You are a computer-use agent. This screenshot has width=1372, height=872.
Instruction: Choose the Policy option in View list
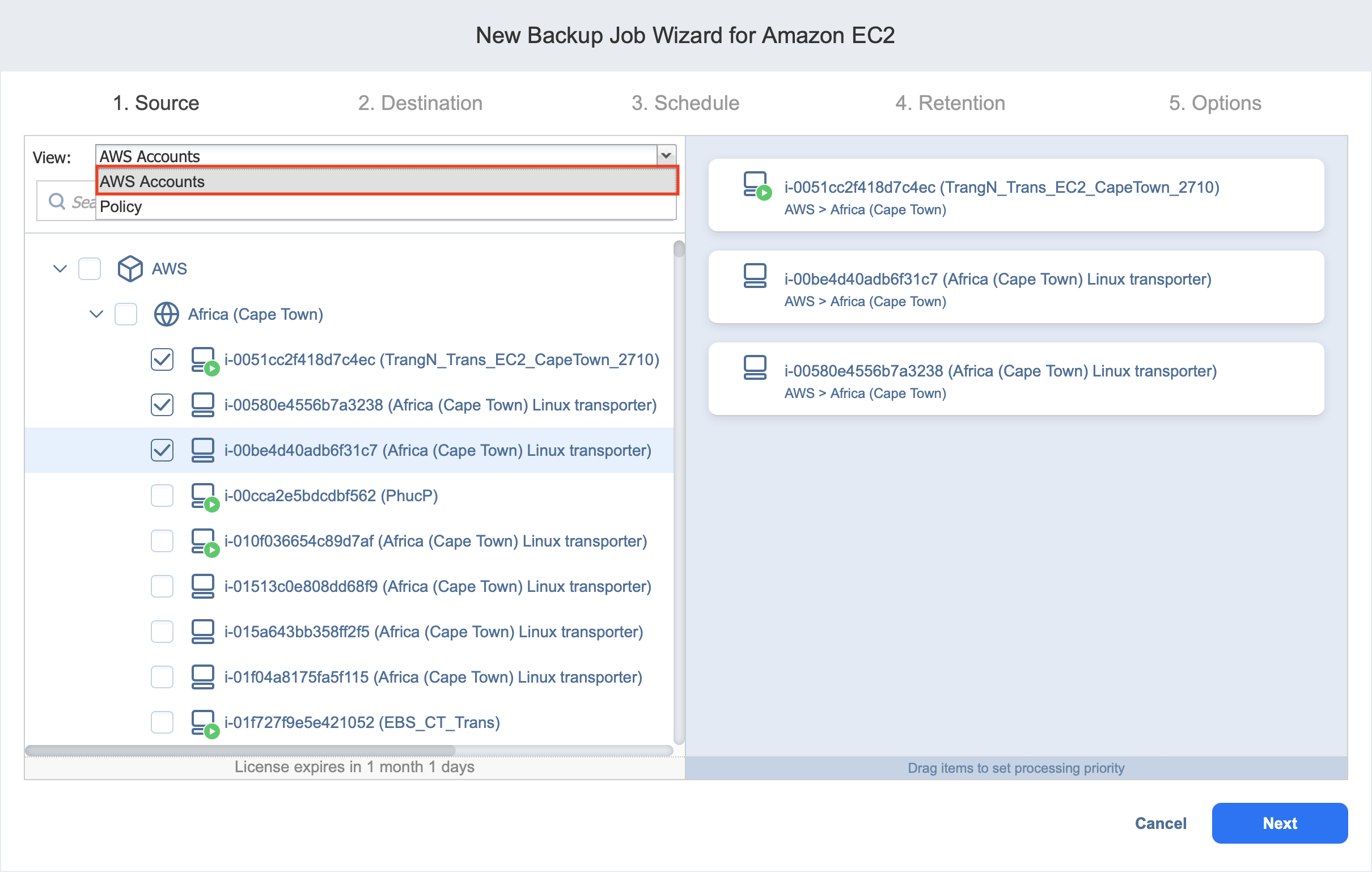[121, 207]
